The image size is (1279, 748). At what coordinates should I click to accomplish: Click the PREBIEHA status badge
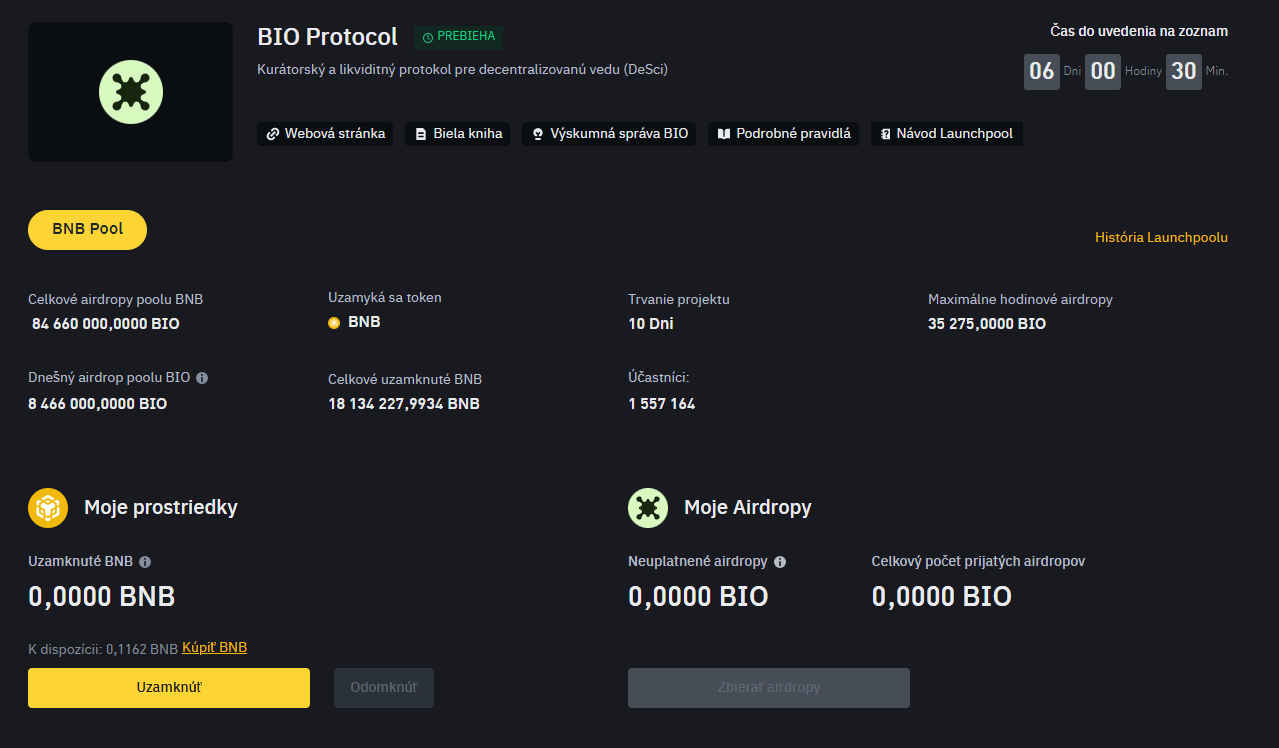click(x=459, y=37)
